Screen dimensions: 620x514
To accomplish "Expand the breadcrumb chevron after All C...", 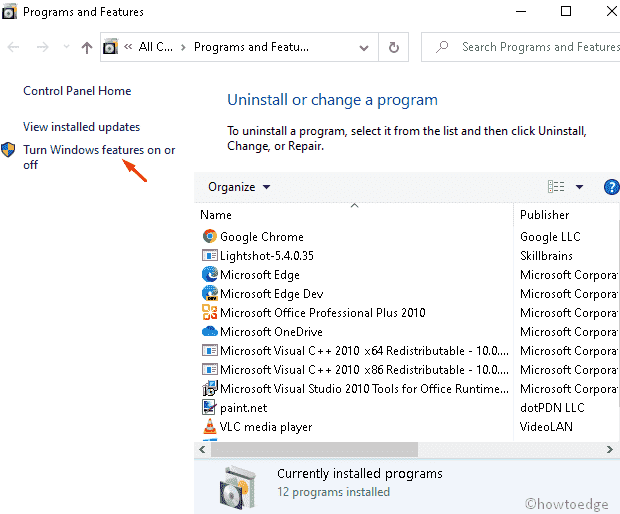I will point(183,47).
